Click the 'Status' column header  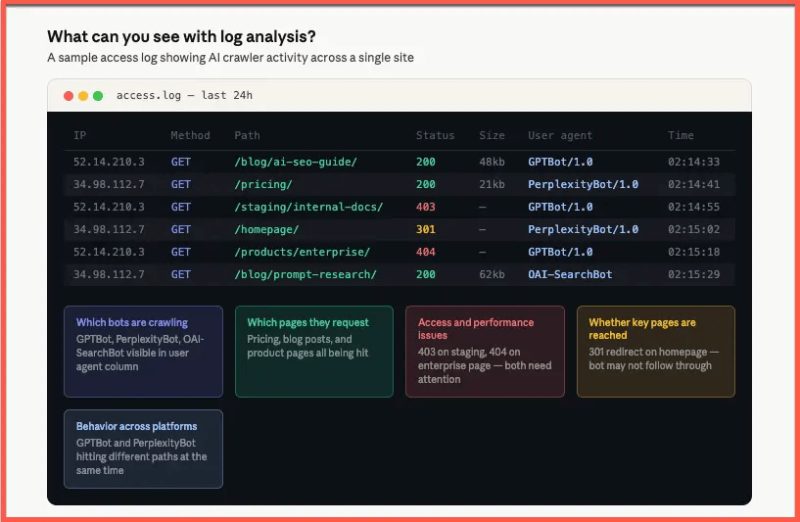pyautogui.click(x=435, y=135)
